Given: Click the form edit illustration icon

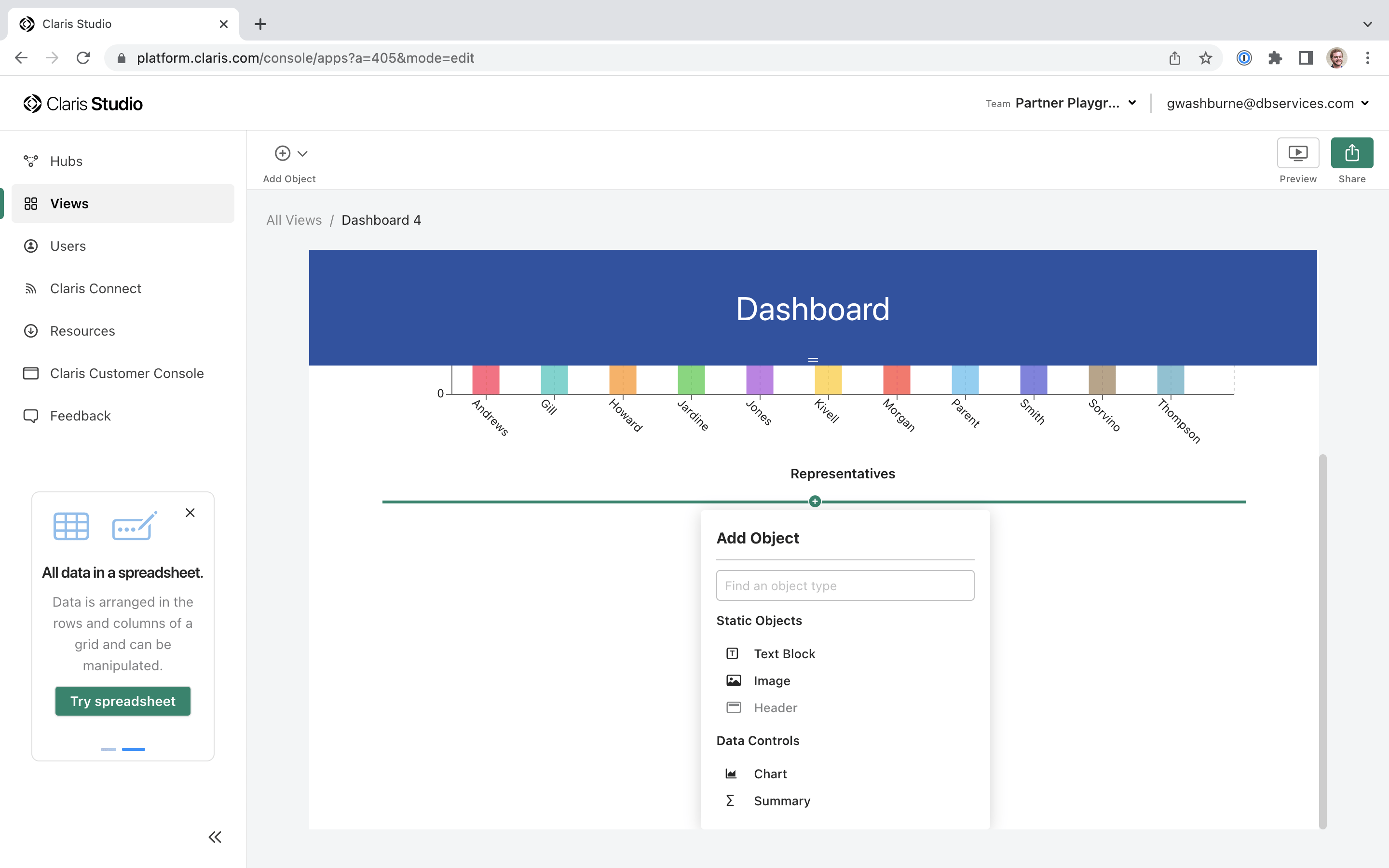Looking at the screenshot, I should click(x=134, y=526).
